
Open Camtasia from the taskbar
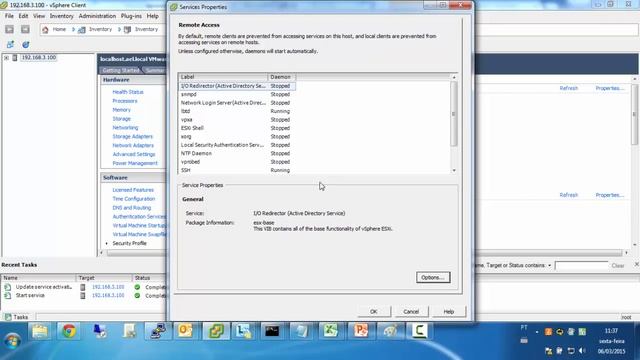pos(419,331)
